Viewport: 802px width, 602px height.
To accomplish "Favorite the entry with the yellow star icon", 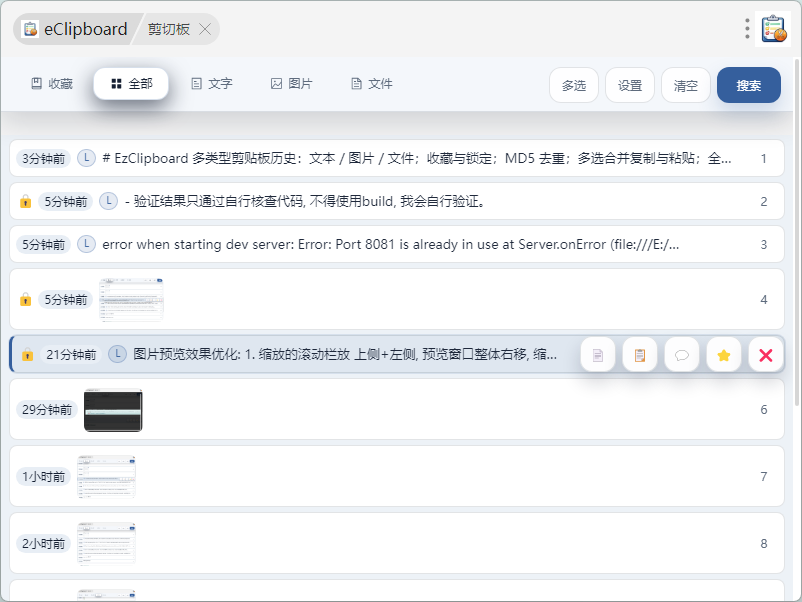I will (724, 355).
